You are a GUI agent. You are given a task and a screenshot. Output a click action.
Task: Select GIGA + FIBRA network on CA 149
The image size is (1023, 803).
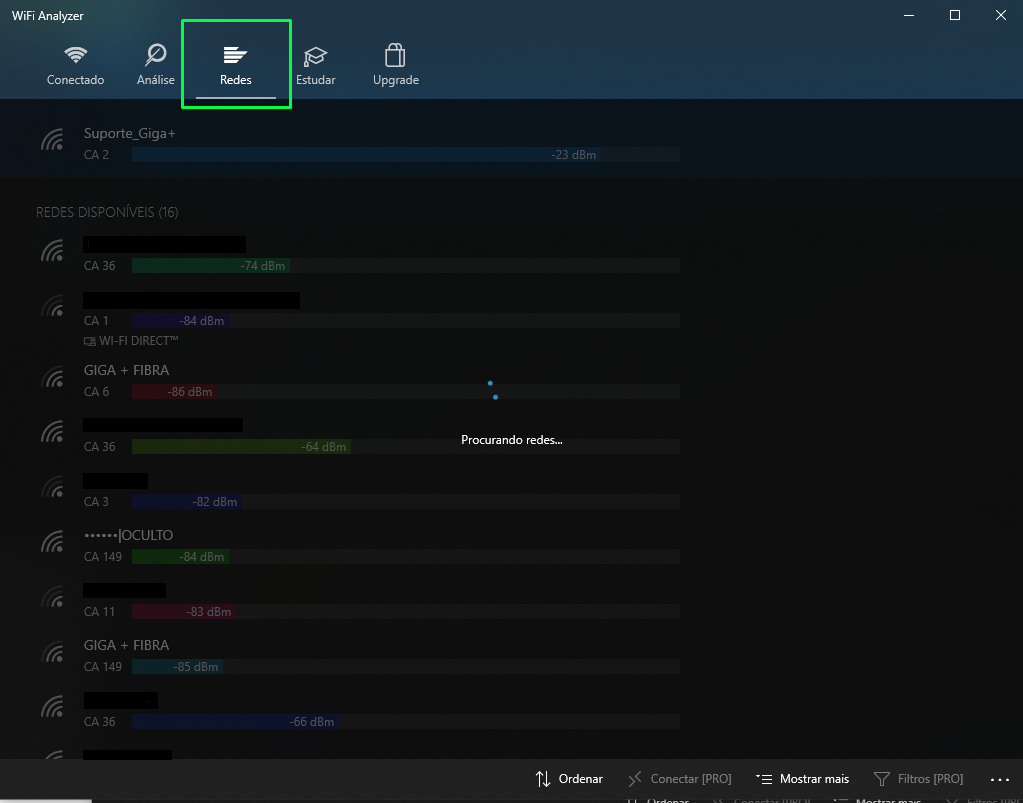coord(127,645)
